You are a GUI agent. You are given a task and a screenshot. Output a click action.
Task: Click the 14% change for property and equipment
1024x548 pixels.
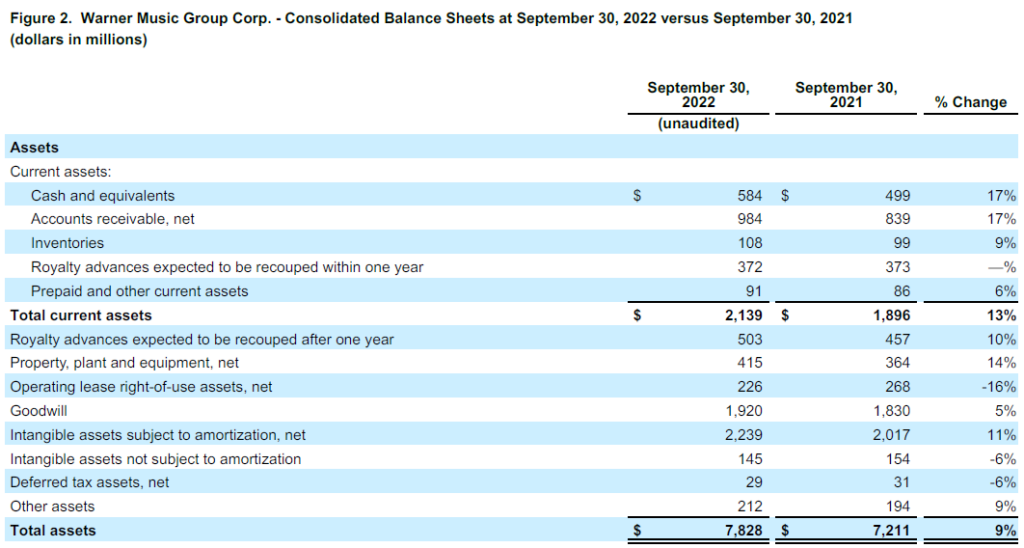coord(1004,363)
